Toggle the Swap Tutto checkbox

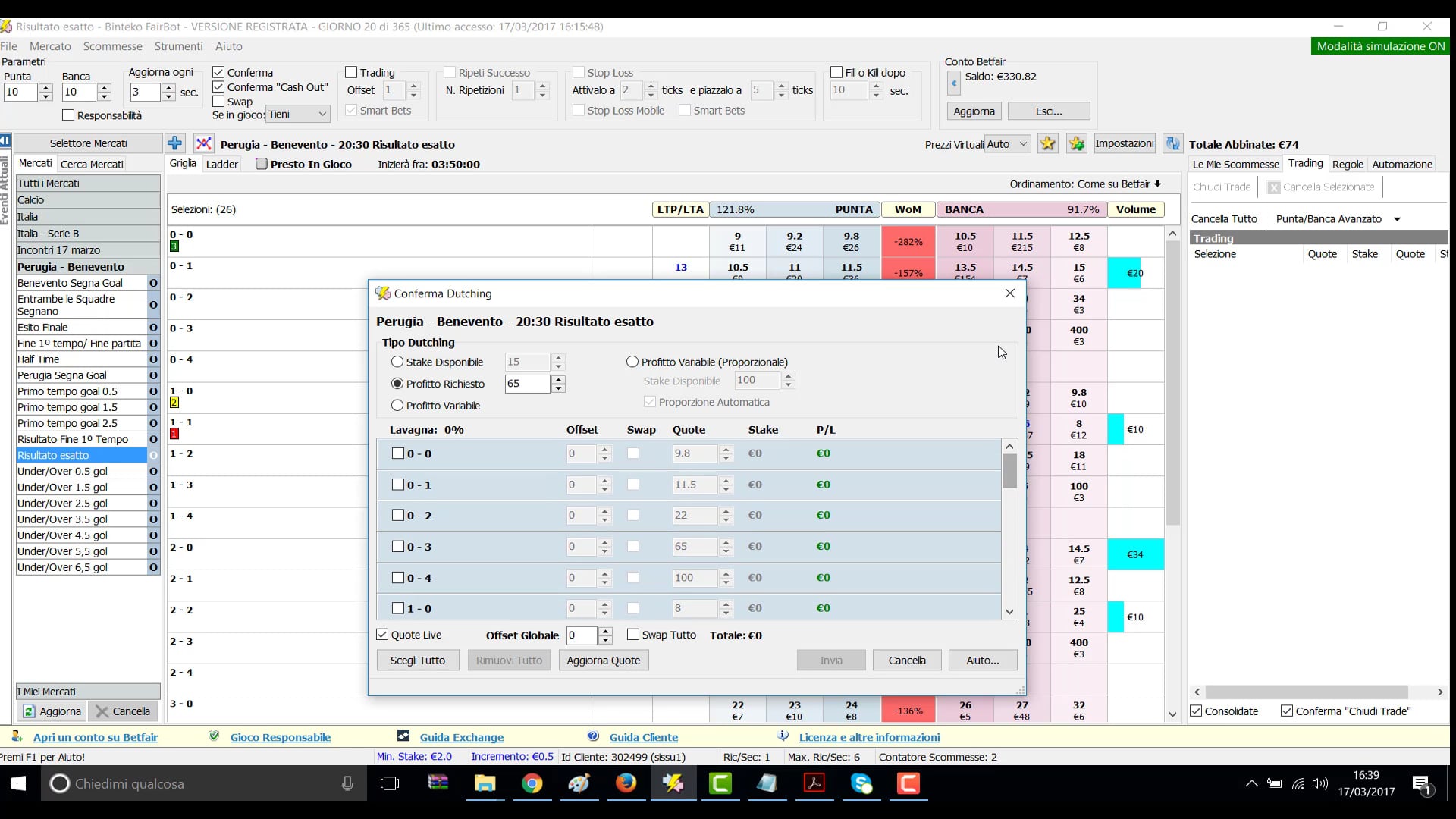tap(634, 635)
